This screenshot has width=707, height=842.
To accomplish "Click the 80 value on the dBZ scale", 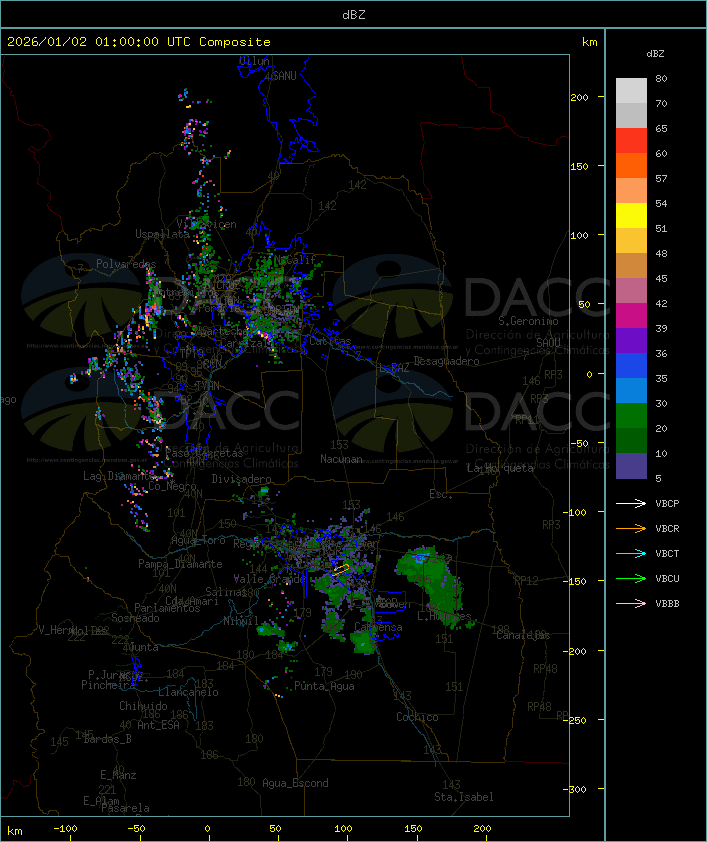I will click(x=661, y=78).
